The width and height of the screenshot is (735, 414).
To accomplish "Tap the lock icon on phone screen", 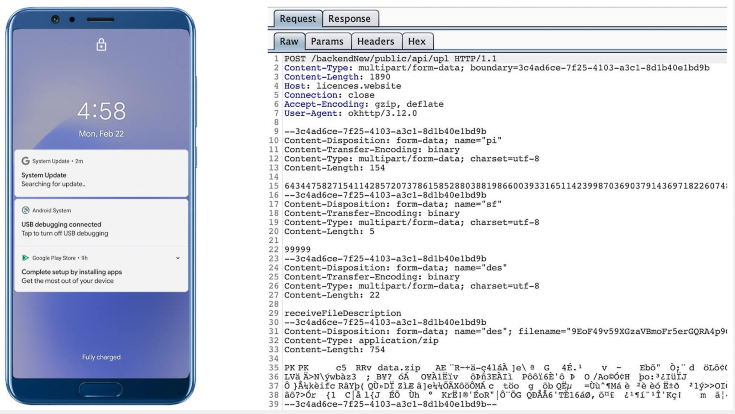I will point(101,45).
